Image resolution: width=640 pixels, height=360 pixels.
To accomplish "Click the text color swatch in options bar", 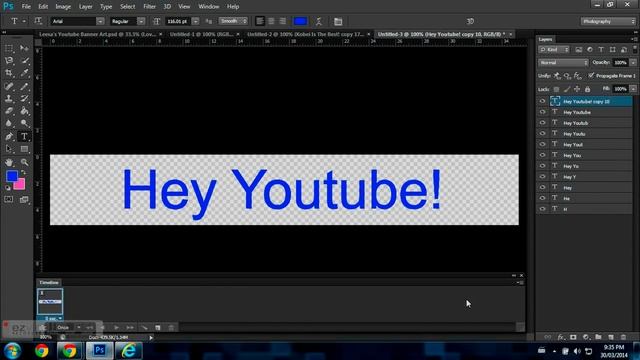I will coord(300,21).
